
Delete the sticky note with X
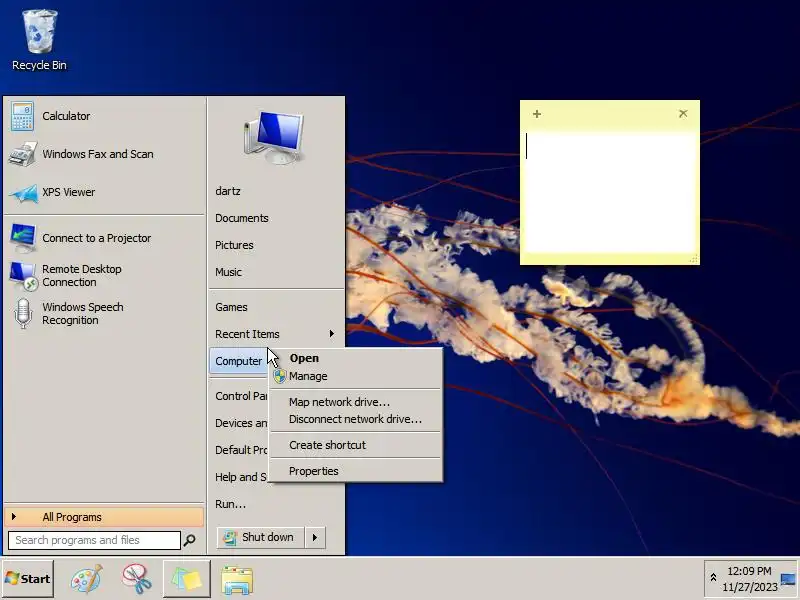point(683,113)
